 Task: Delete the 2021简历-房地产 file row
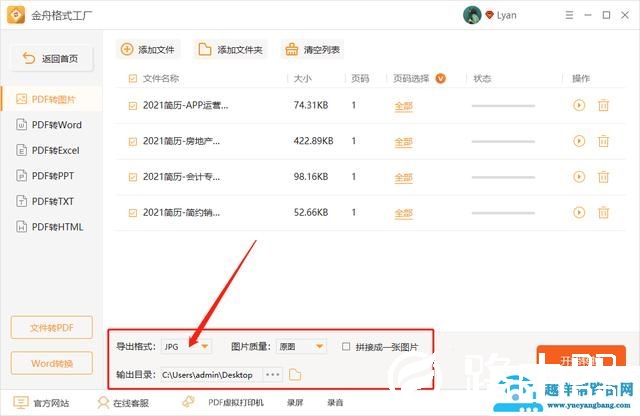tap(603, 141)
